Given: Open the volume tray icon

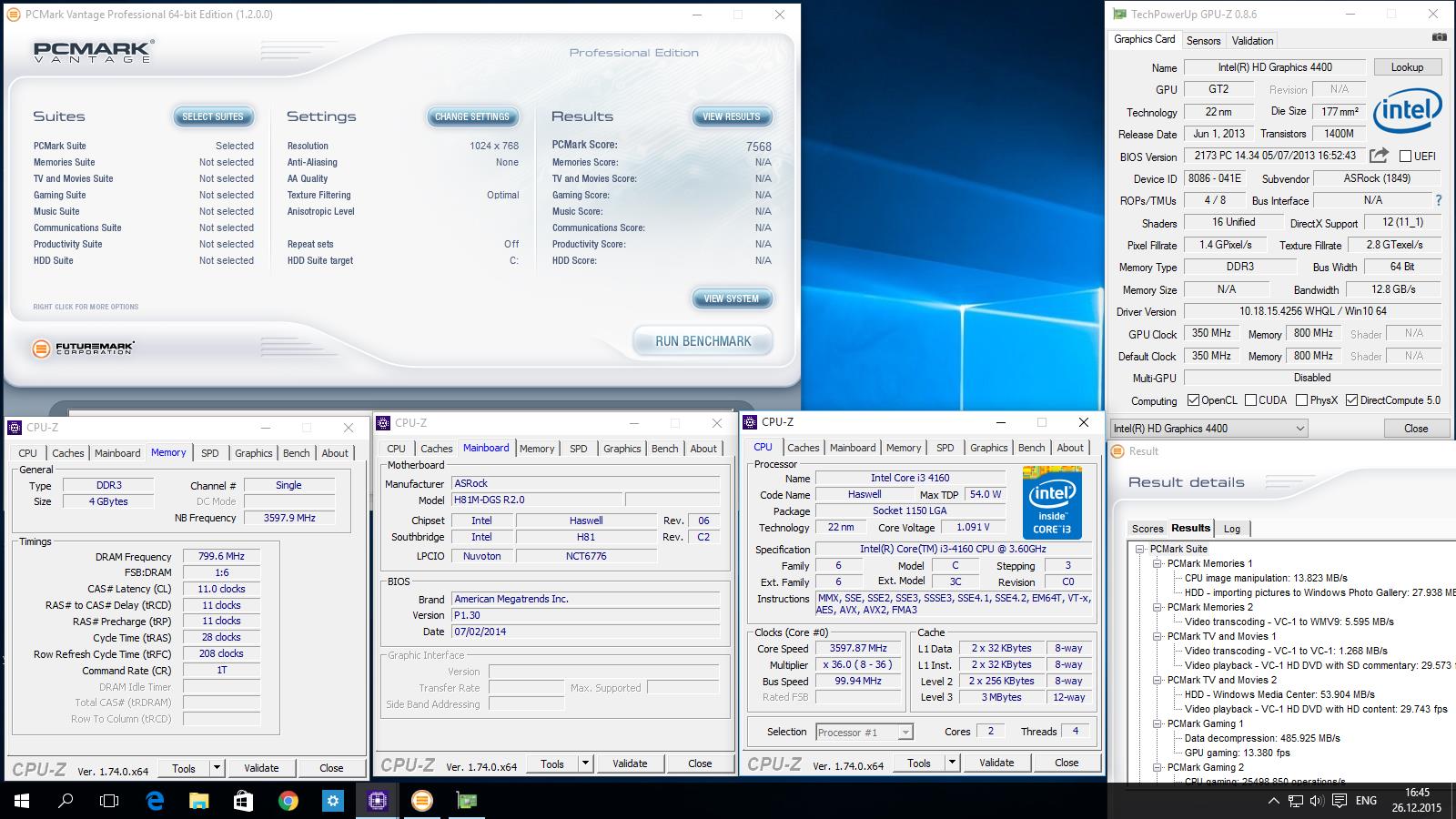Looking at the screenshot, I should coord(1317,801).
